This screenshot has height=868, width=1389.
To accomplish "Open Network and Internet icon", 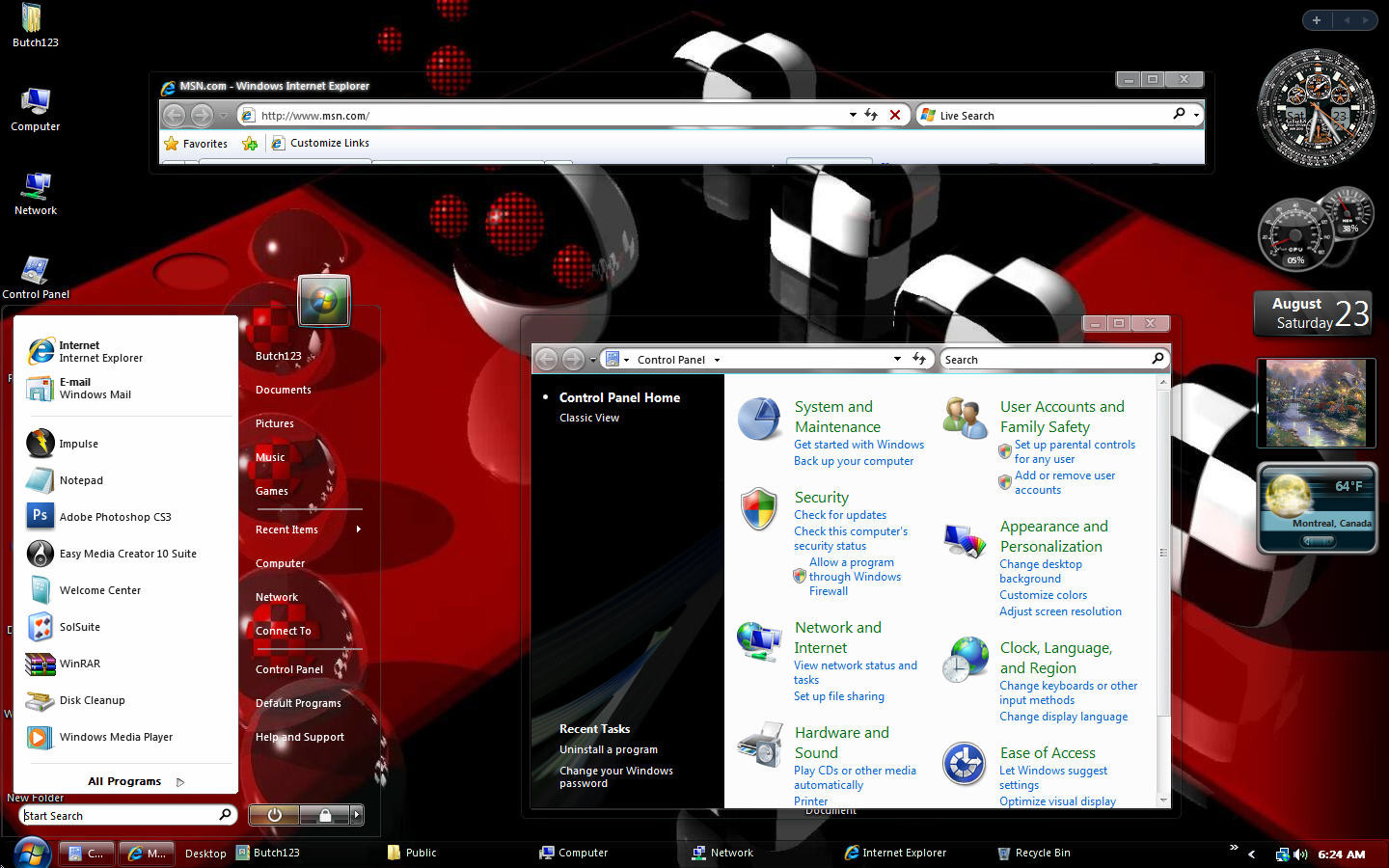I will click(760, 641).
